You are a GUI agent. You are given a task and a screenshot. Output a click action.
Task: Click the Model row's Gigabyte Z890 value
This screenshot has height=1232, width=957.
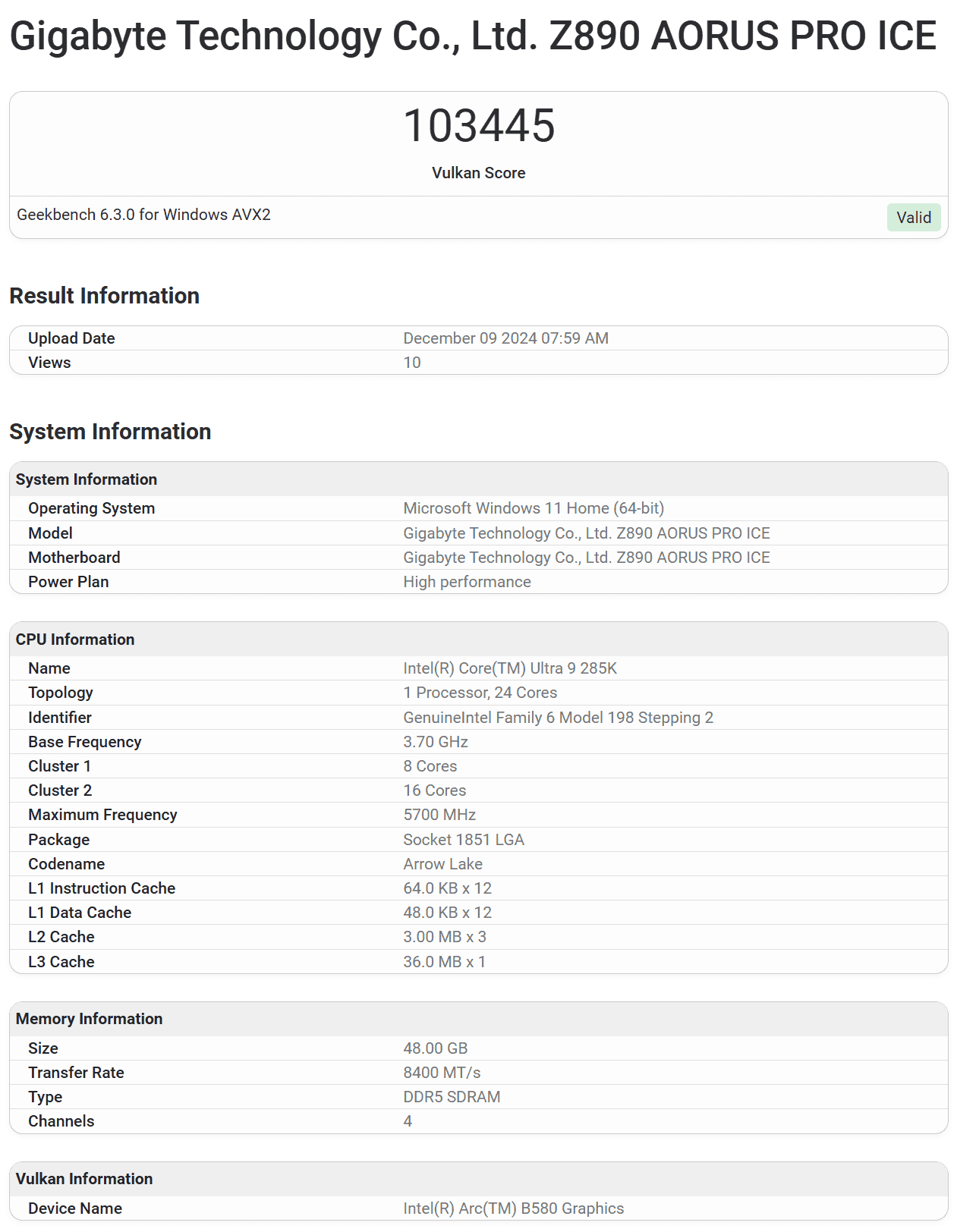(586, 533)
